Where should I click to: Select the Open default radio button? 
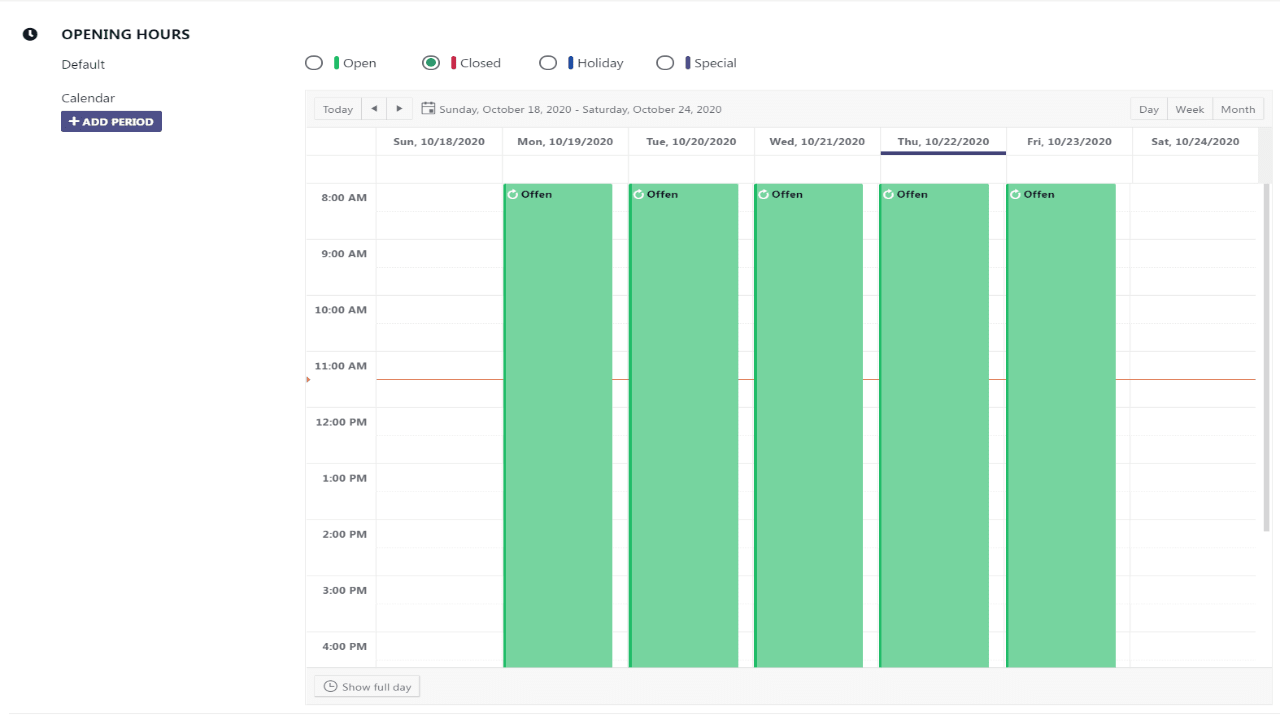pos(314,63)
